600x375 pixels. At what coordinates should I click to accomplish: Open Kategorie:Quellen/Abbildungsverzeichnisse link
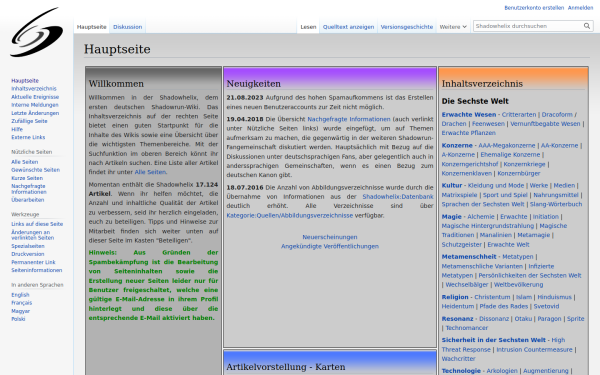pos(290,215)
